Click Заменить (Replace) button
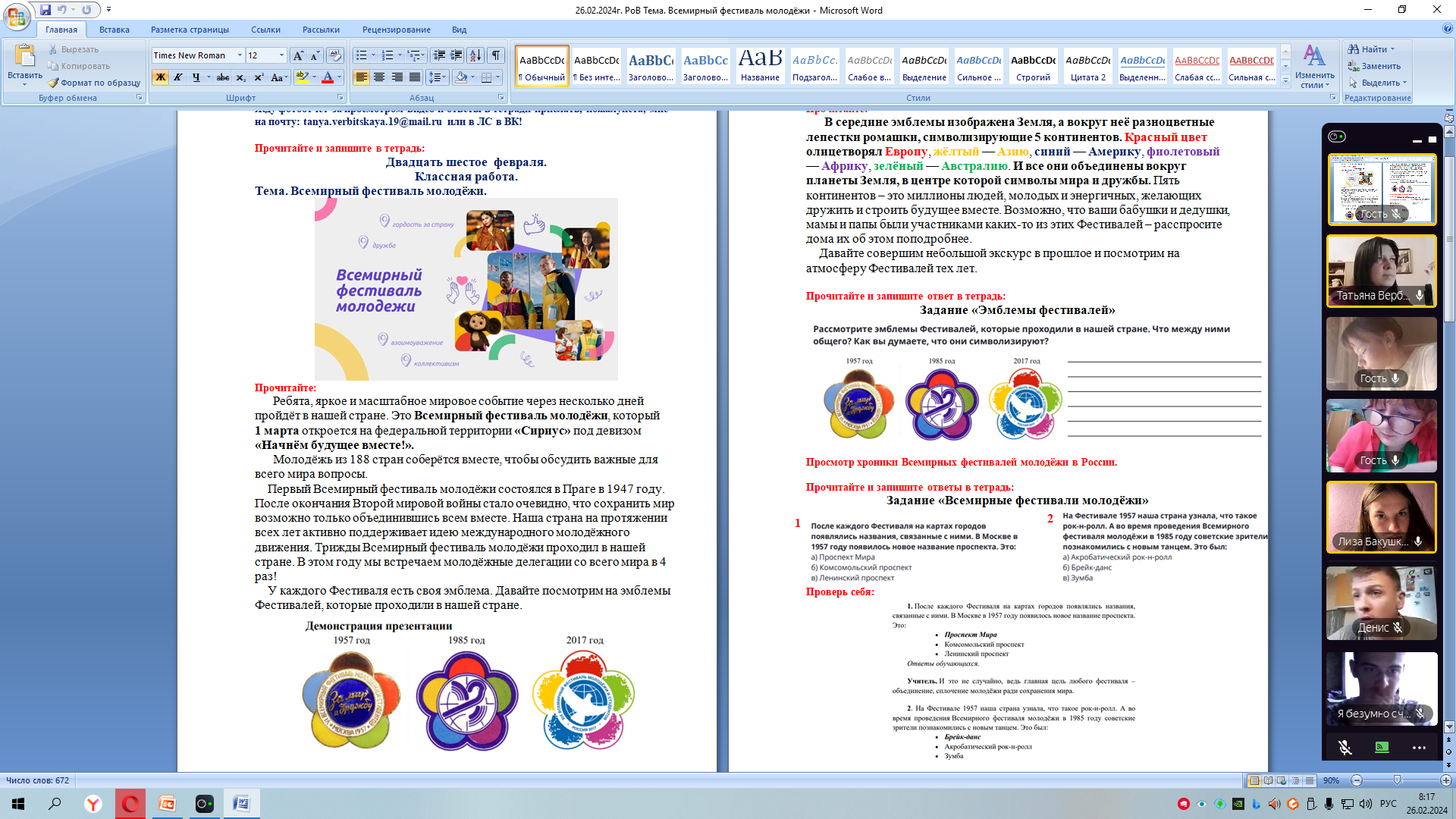The width and height of the screenshot is (1456, 819). [1374, 66]
